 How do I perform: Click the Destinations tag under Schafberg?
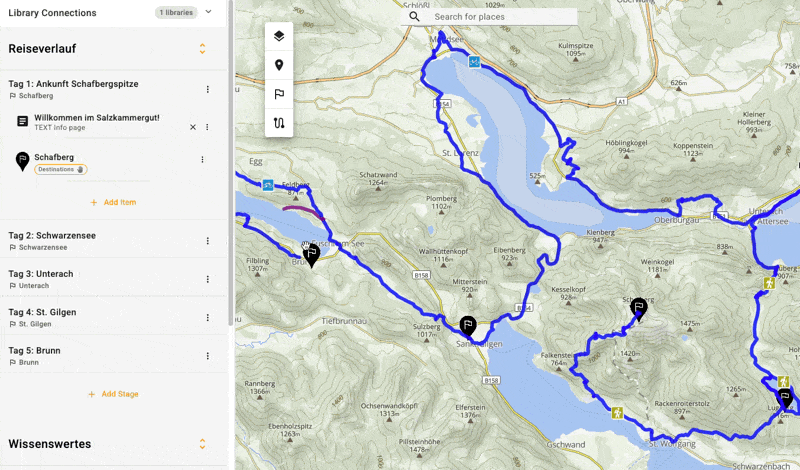[x=61, y=170]
